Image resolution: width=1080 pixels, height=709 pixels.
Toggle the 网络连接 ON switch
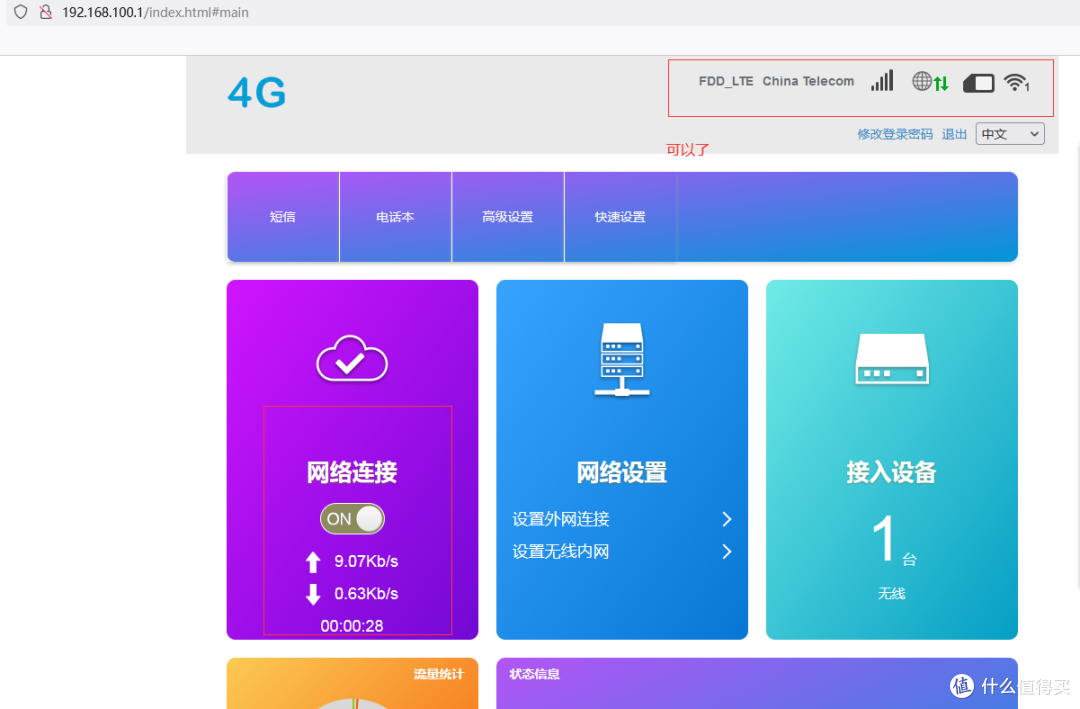[x=352, y=519]
